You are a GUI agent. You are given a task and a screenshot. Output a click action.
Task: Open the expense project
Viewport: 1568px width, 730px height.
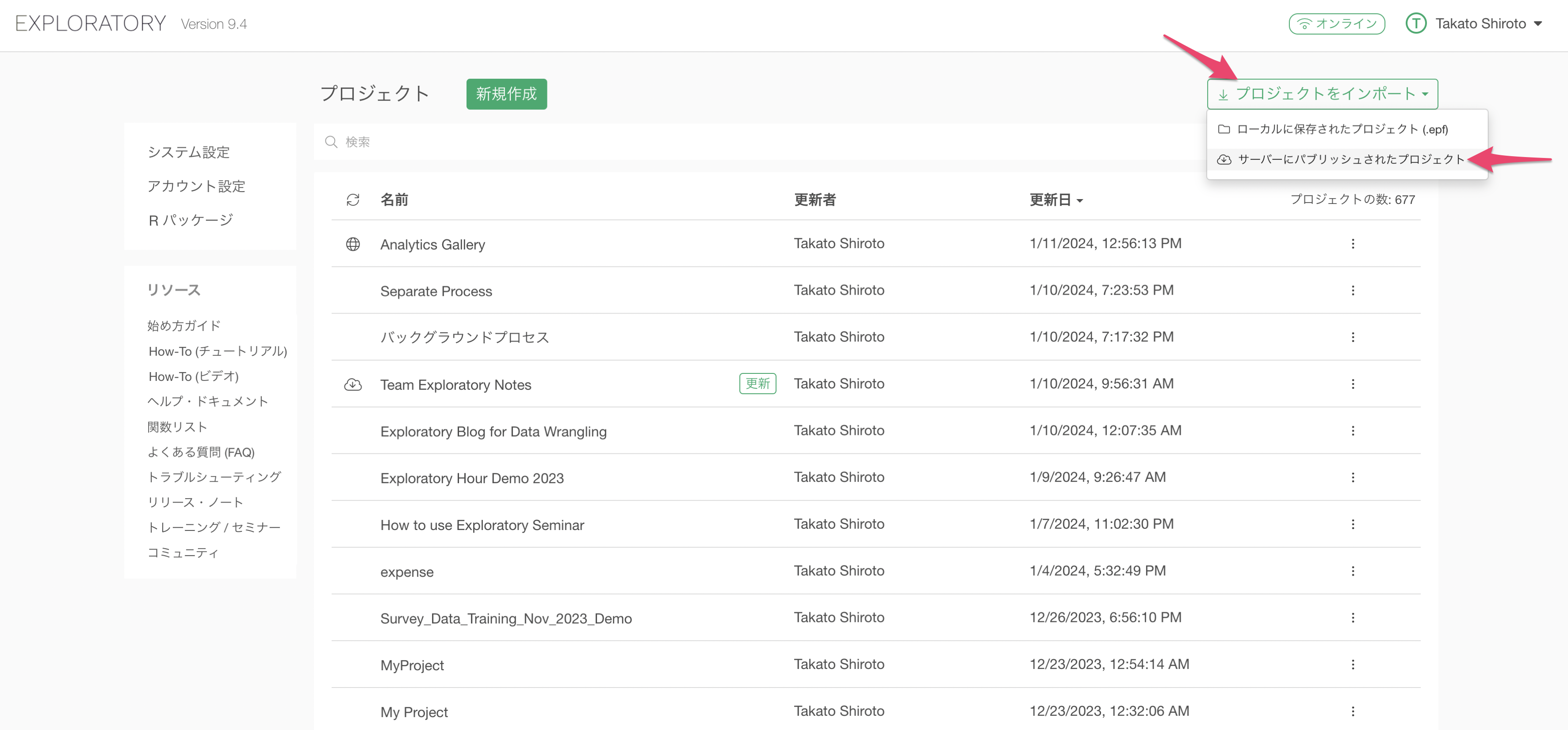407,572
